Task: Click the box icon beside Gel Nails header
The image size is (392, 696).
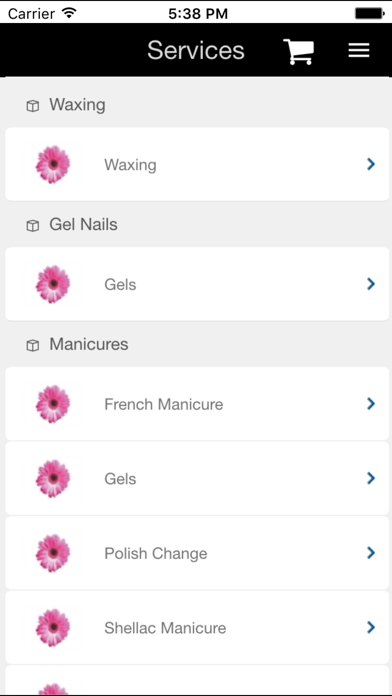Action: click(32, 225)
